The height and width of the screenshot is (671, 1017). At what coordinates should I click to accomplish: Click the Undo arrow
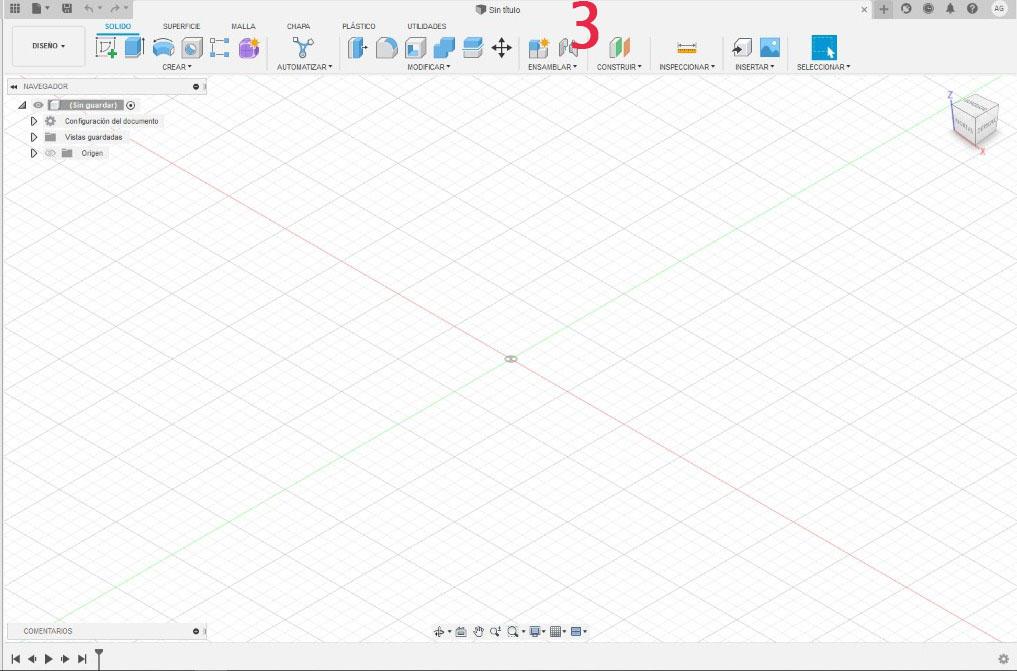coord(89,8)
